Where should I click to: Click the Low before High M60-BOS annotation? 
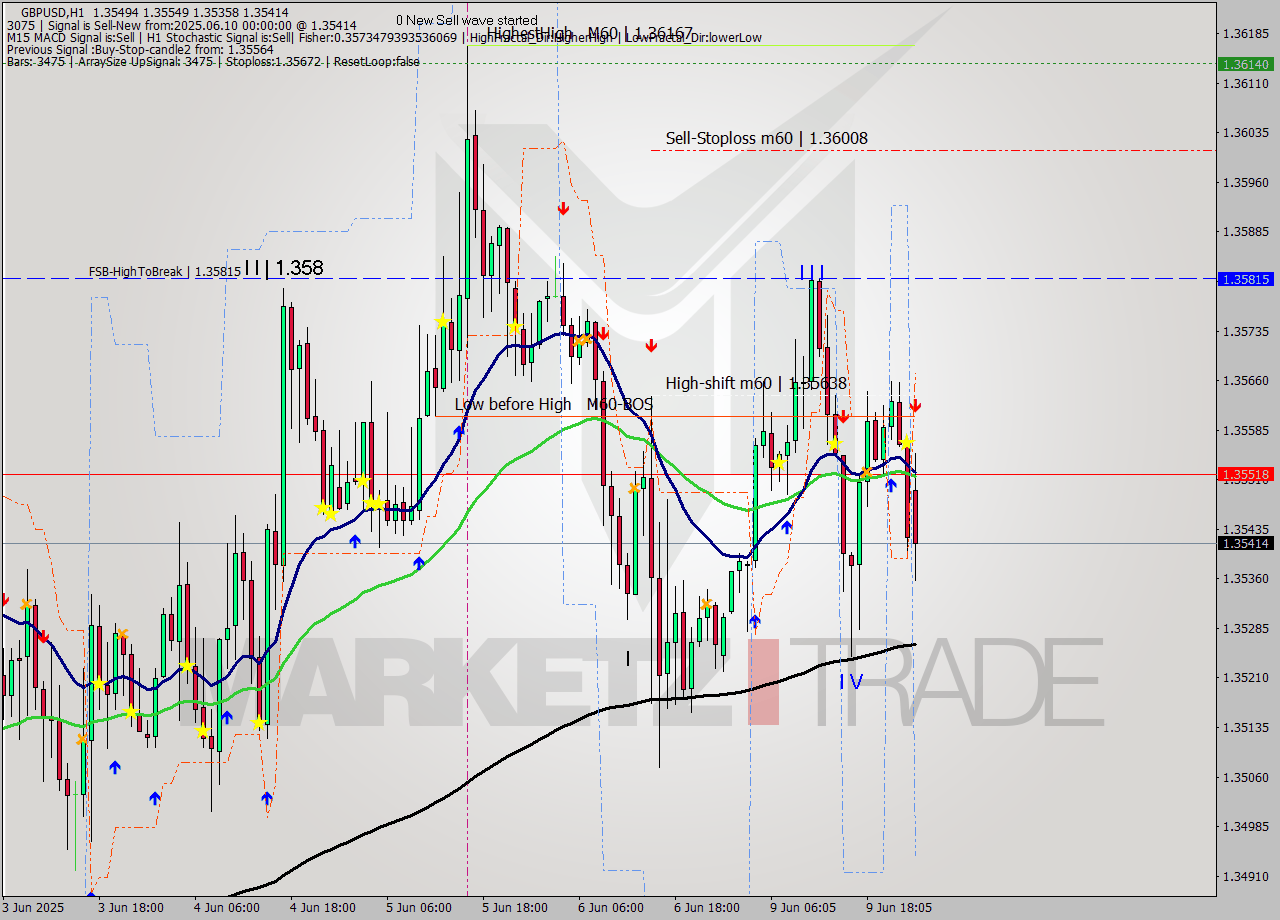[551, 404]
